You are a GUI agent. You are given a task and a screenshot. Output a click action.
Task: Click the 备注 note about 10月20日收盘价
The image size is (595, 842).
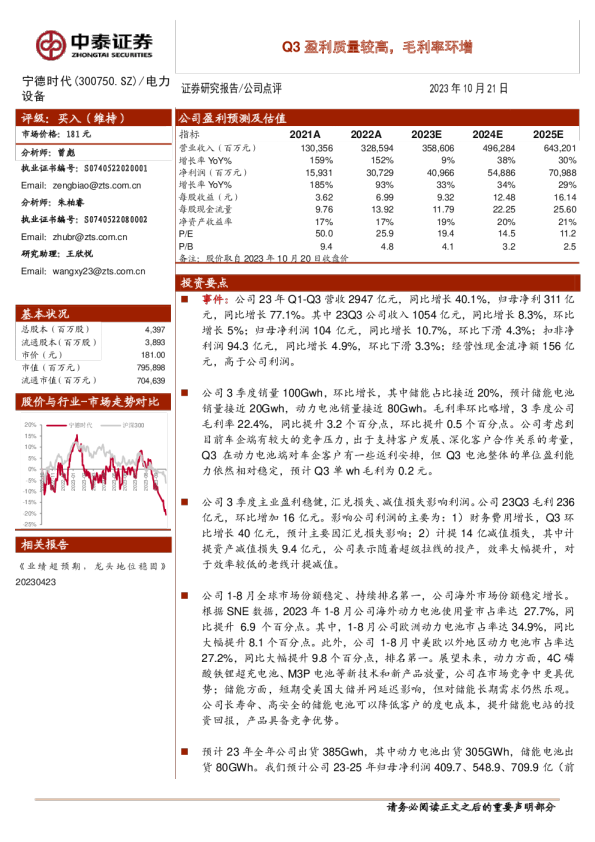264,258
